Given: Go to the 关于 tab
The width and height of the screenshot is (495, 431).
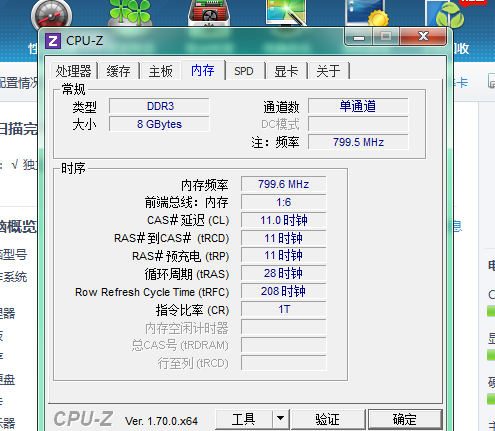Looking at the screenshot, I should (x=329, y=71).
